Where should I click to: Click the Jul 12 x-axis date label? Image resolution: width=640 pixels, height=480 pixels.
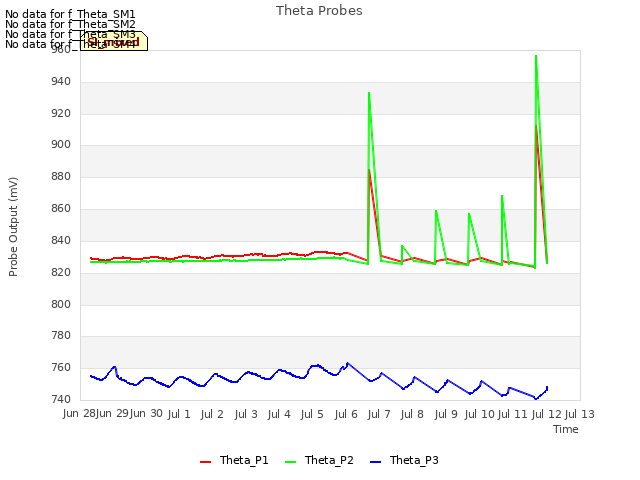coord(547,414)
